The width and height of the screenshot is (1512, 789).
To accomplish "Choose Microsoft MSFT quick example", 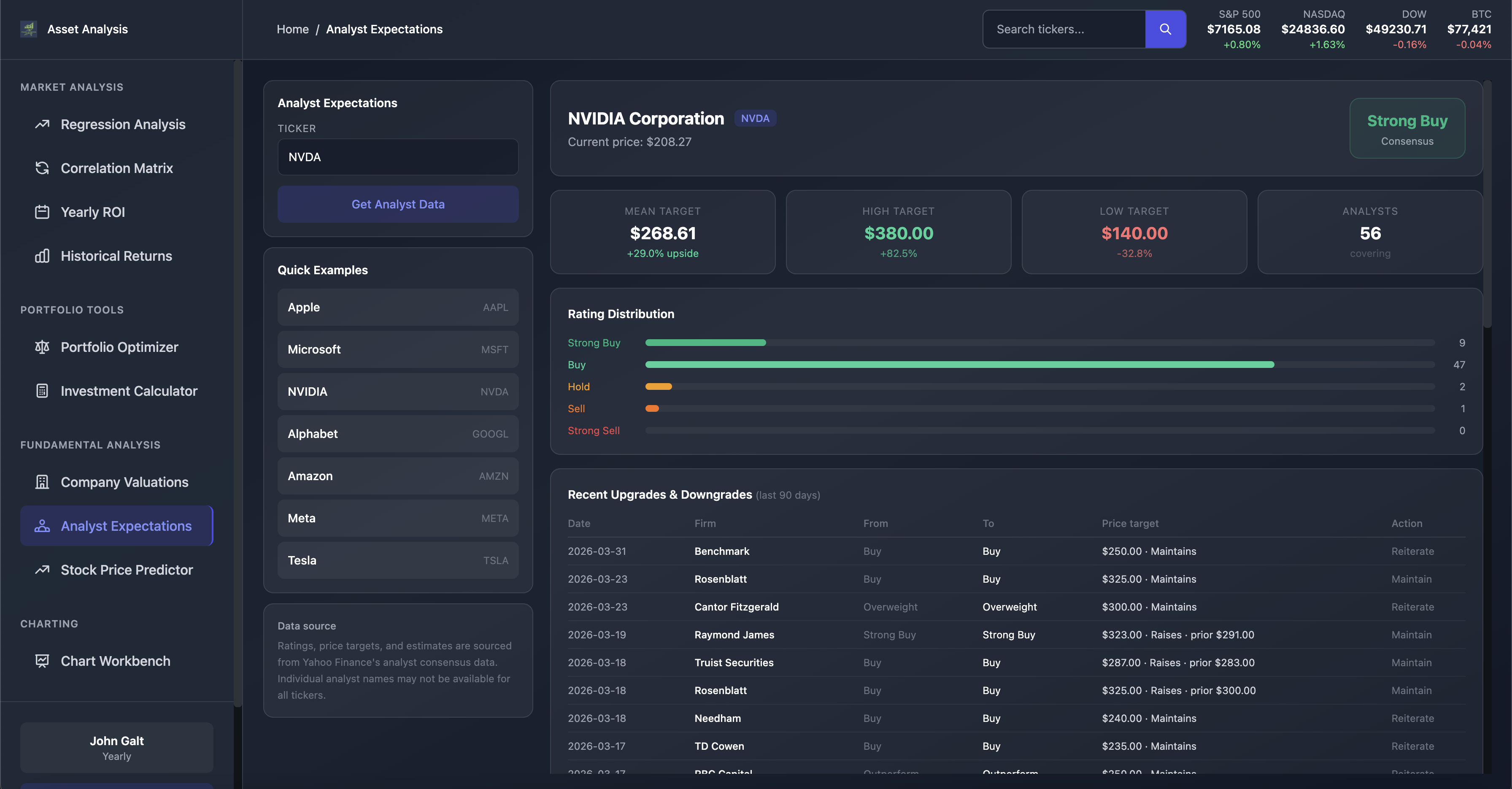I will click(398, 349).
